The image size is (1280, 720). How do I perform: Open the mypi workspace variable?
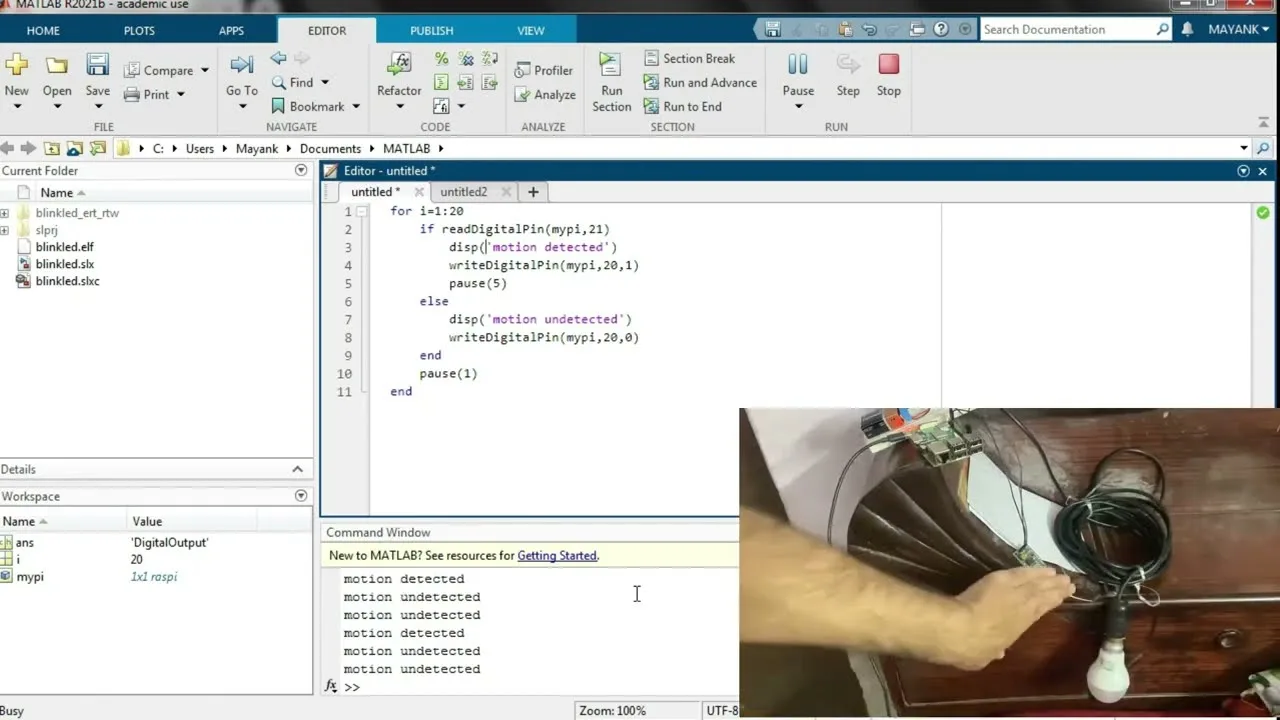tap(30, 577)
